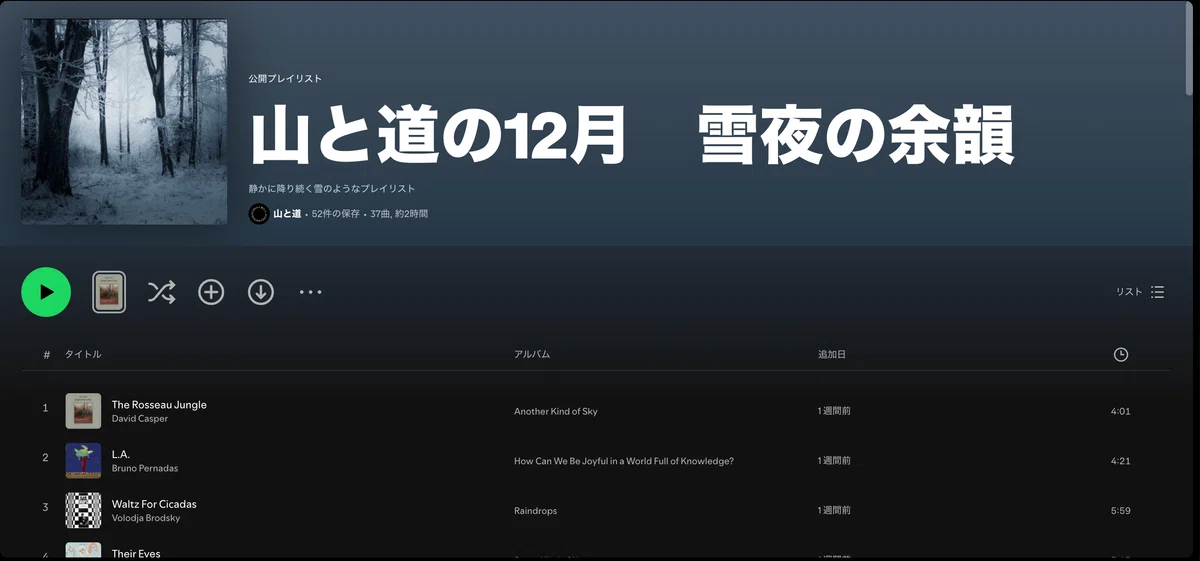
Task: Open the track Their Eyes
Action: click(136, 553)
